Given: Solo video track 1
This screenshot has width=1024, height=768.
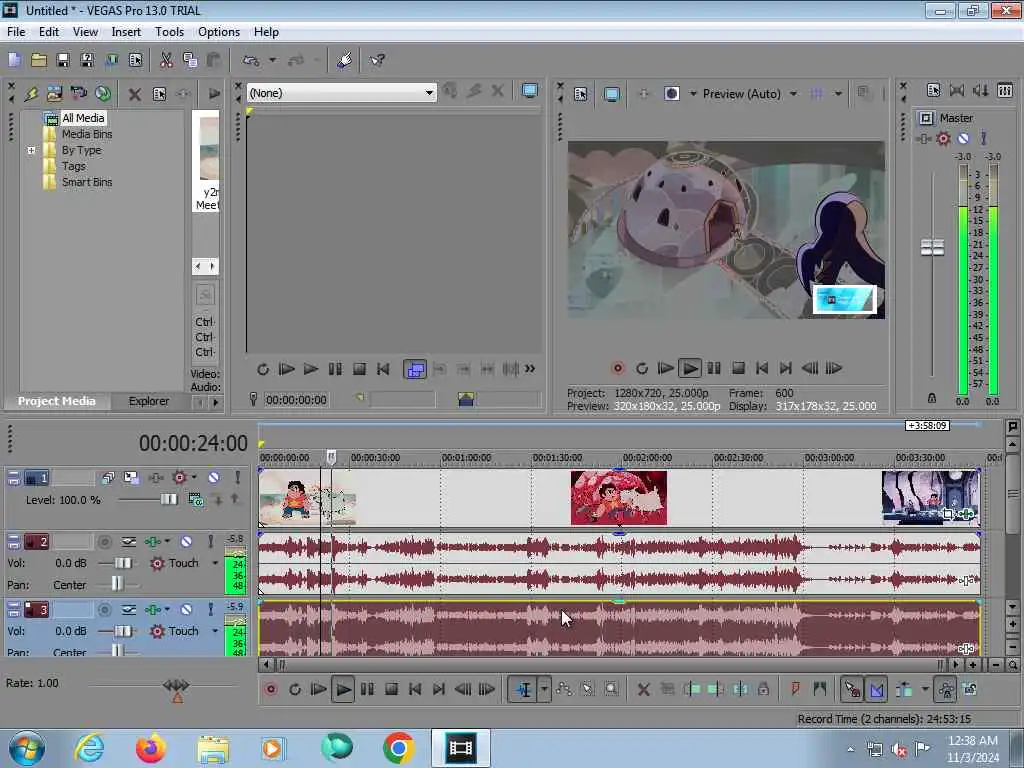Looking at the screenshot, I should click(x=237, y=477).
